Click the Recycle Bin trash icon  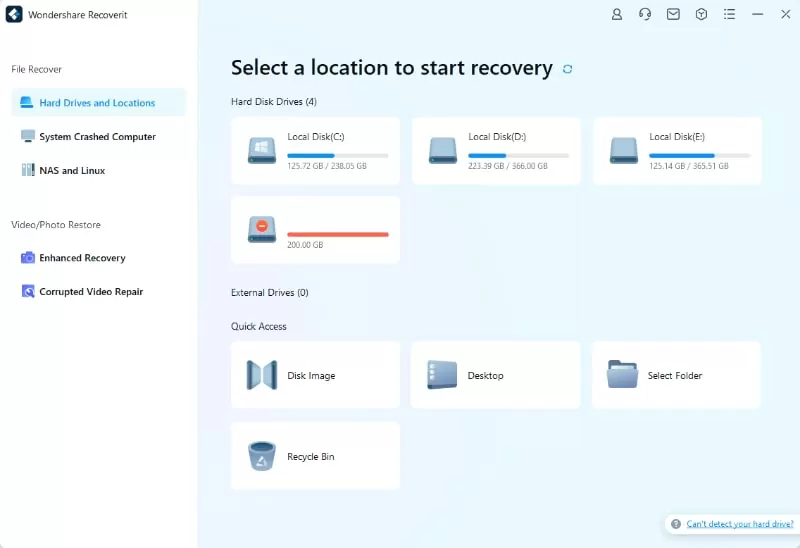click(x=262, y=456)
